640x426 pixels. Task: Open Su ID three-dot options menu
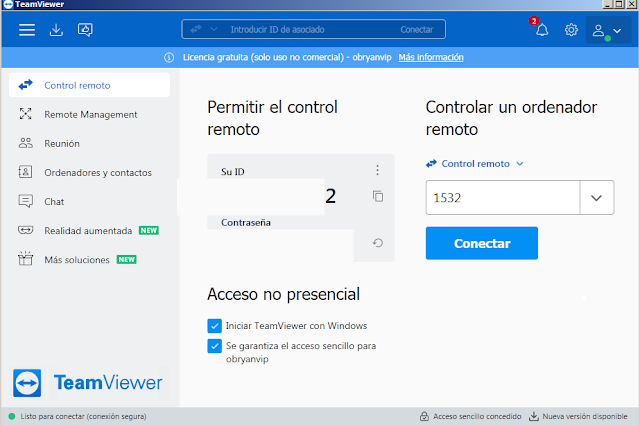(x=377, y=170)
